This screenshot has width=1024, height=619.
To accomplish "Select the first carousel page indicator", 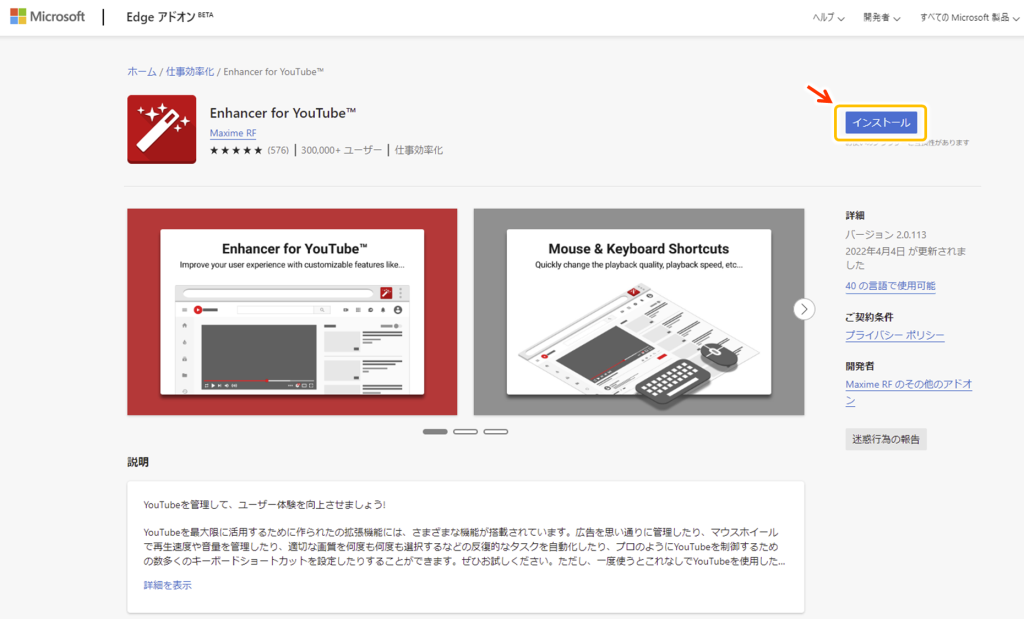I will (x=435, y=432).
